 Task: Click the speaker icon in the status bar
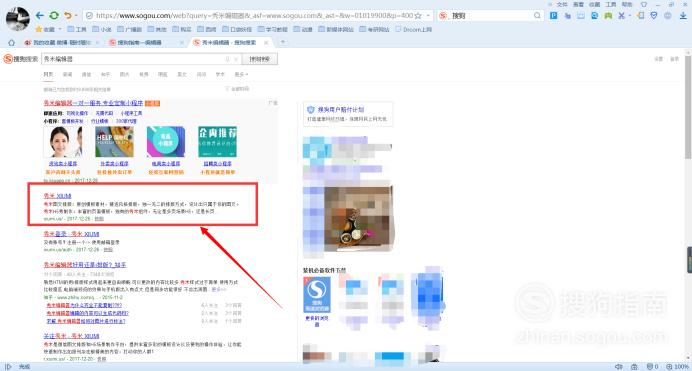coord(619,367)
